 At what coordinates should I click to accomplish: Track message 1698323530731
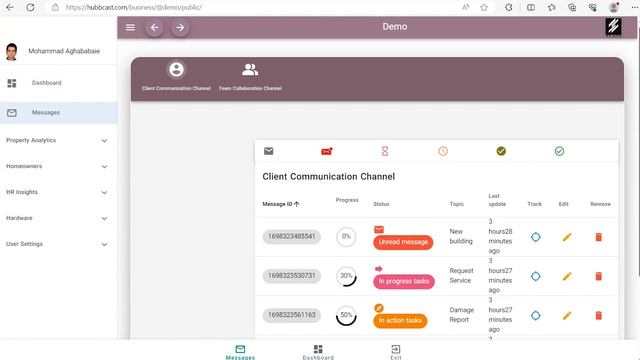coord(536,276)
